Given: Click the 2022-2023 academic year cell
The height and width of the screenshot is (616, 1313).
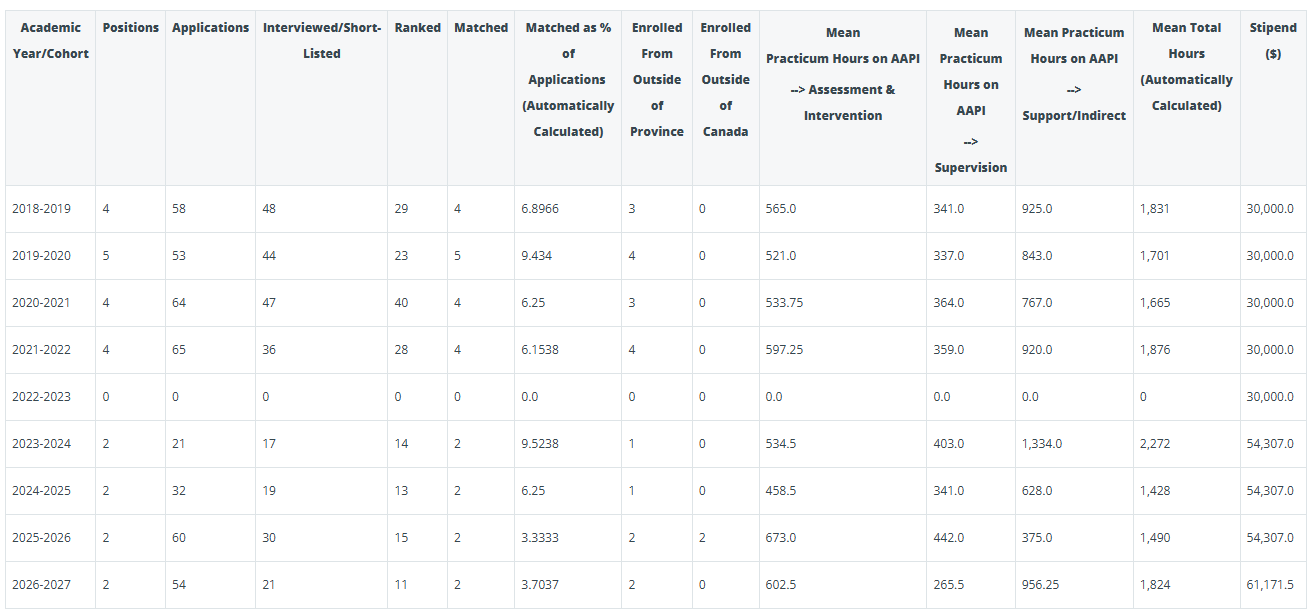Looking at the screenshot, I should coord(41,397).
